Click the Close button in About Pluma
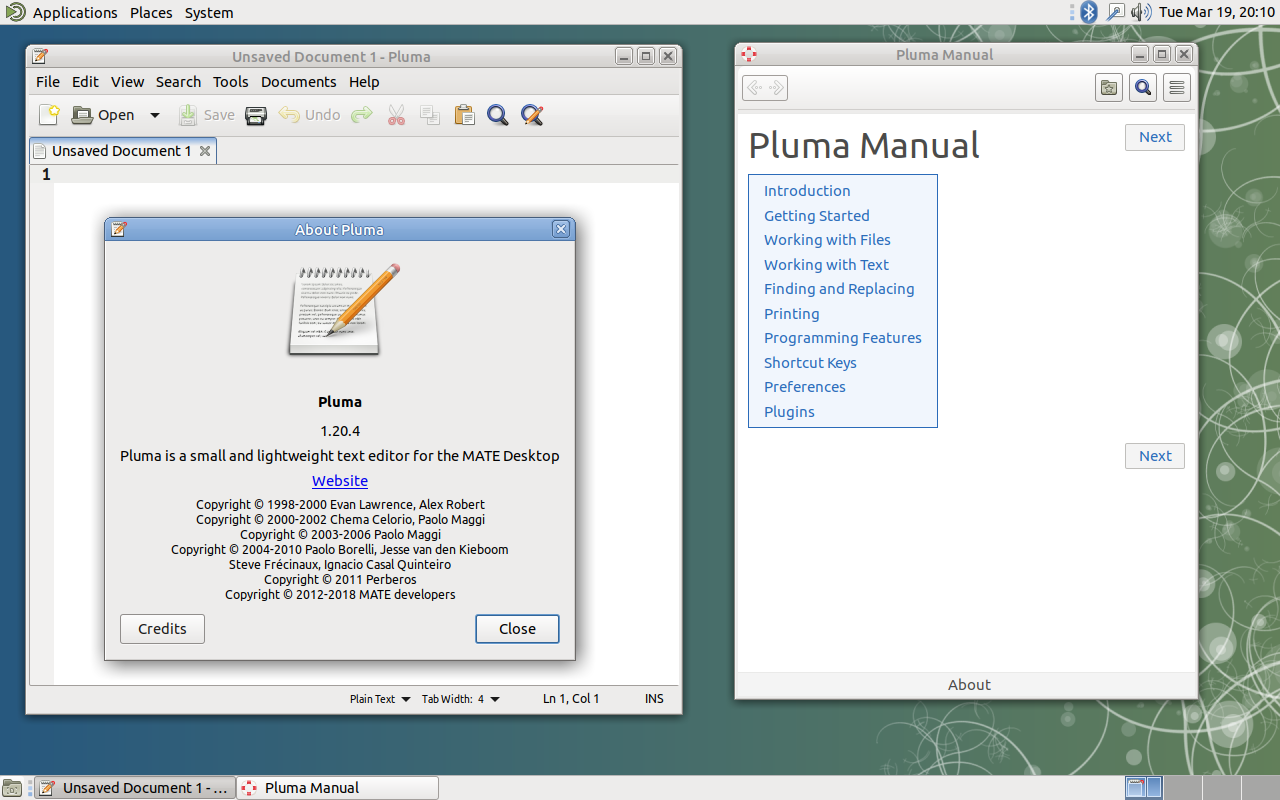The height and width of the screenshot is (800, 1280). (x=517, y=629)
